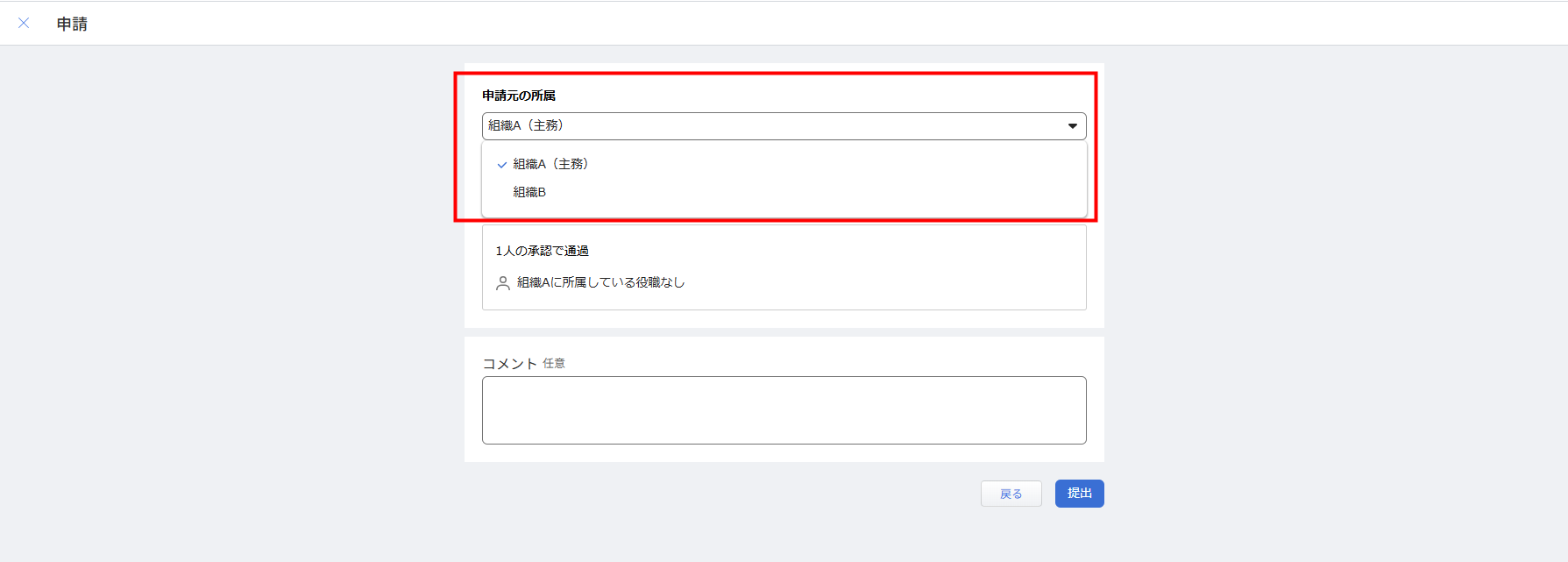Choose 組織B in the dropdown list
The width and height of the screenshot is (1568, 562).
(529, 192)
